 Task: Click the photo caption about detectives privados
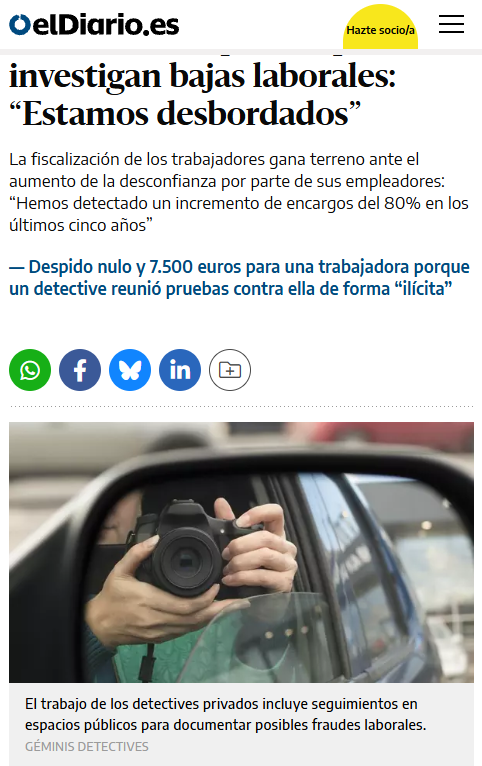[x=226, y=714]
